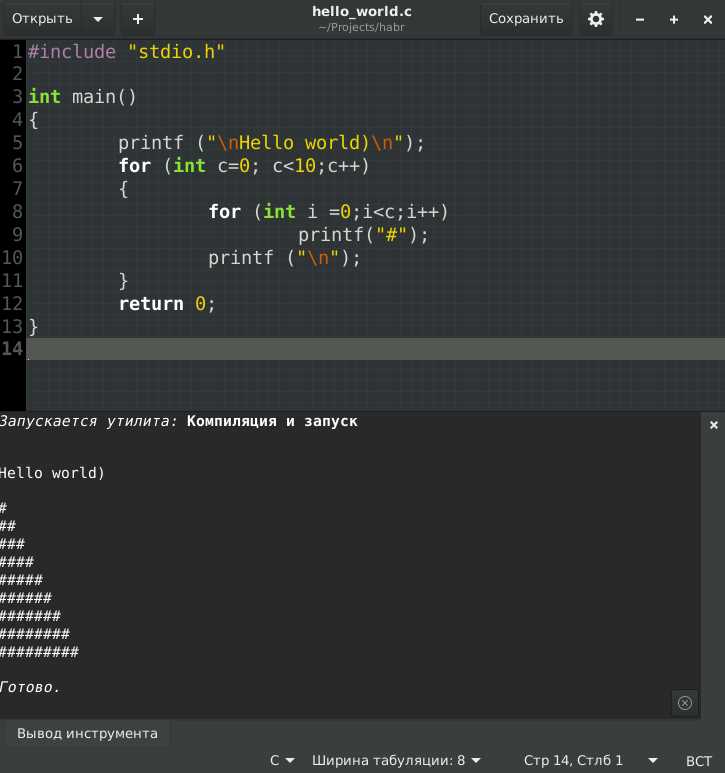Click the new document plus icon
The image size is (725, 773).
[138, 19]
